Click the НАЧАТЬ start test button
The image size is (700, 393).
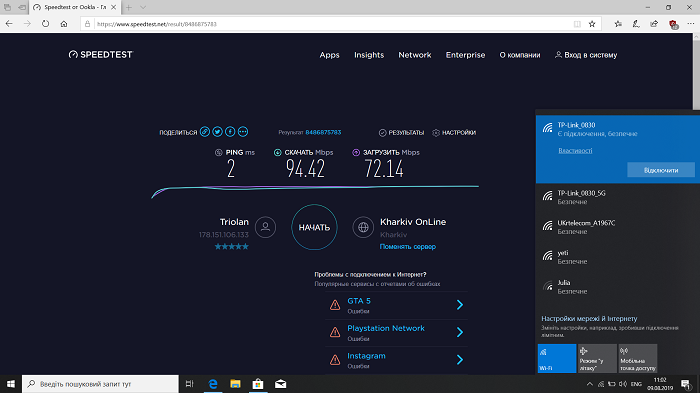[x=314, y=227]
